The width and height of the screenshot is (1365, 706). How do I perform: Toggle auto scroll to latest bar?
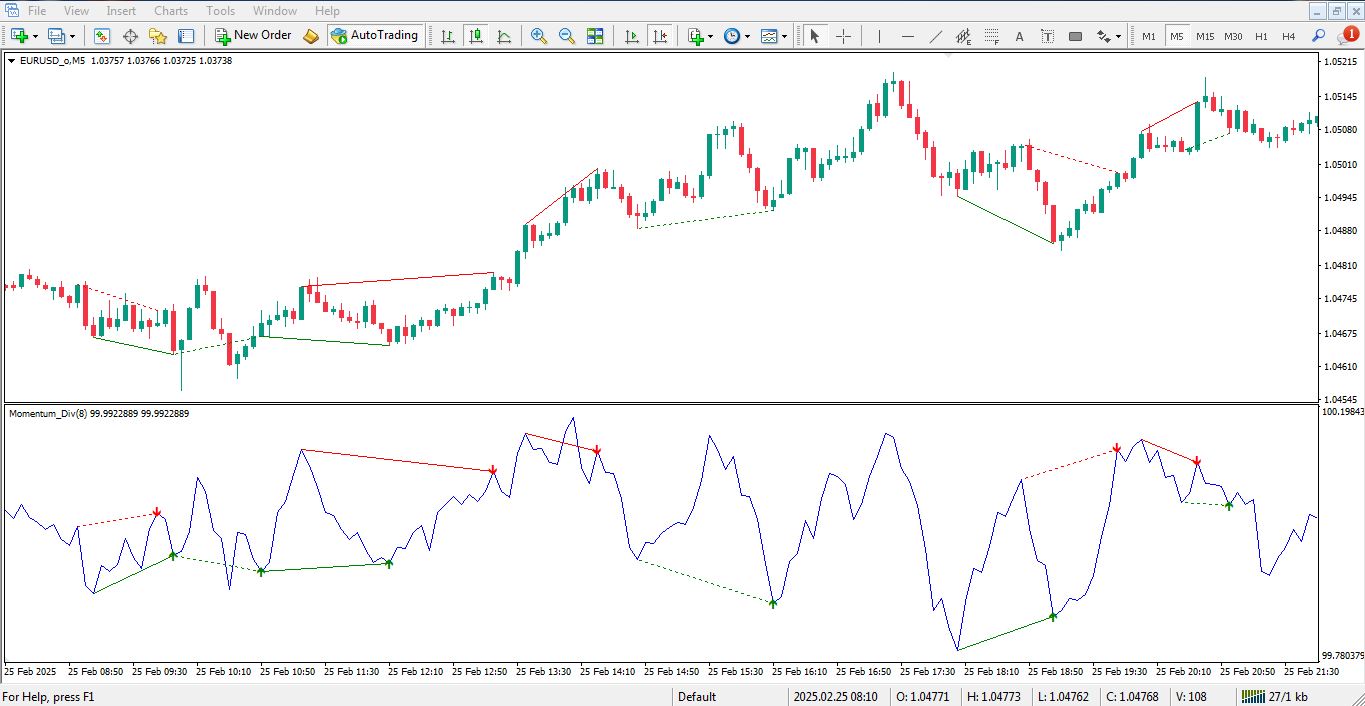631,36
